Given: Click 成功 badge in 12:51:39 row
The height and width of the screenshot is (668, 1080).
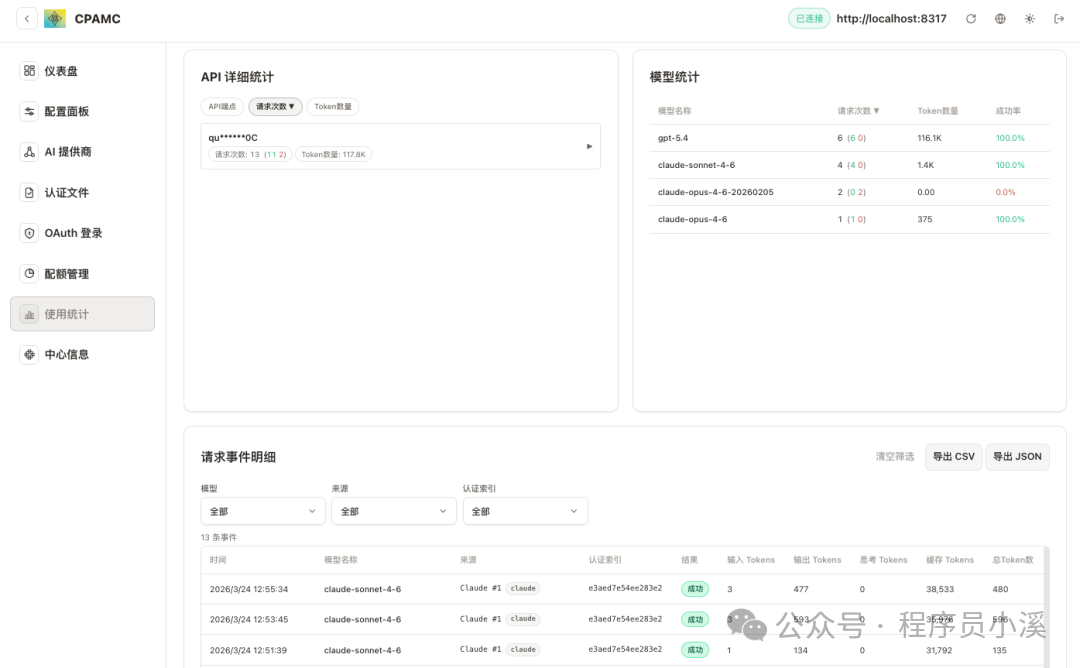Looking at the screenshot, I should coord(695,649).
